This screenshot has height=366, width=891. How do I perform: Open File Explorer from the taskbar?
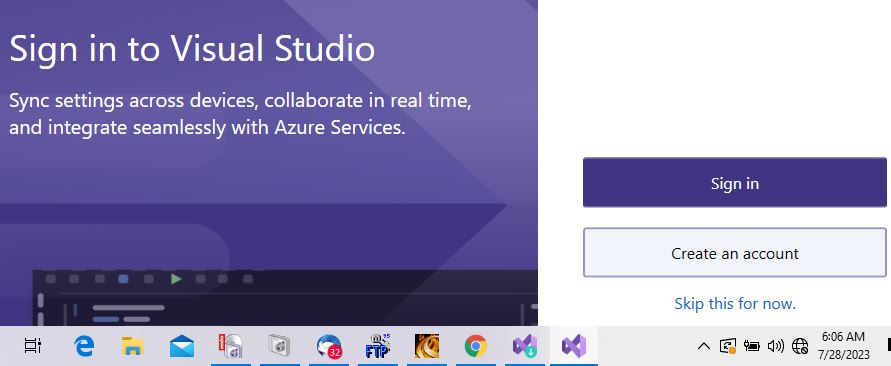point(133,346)
